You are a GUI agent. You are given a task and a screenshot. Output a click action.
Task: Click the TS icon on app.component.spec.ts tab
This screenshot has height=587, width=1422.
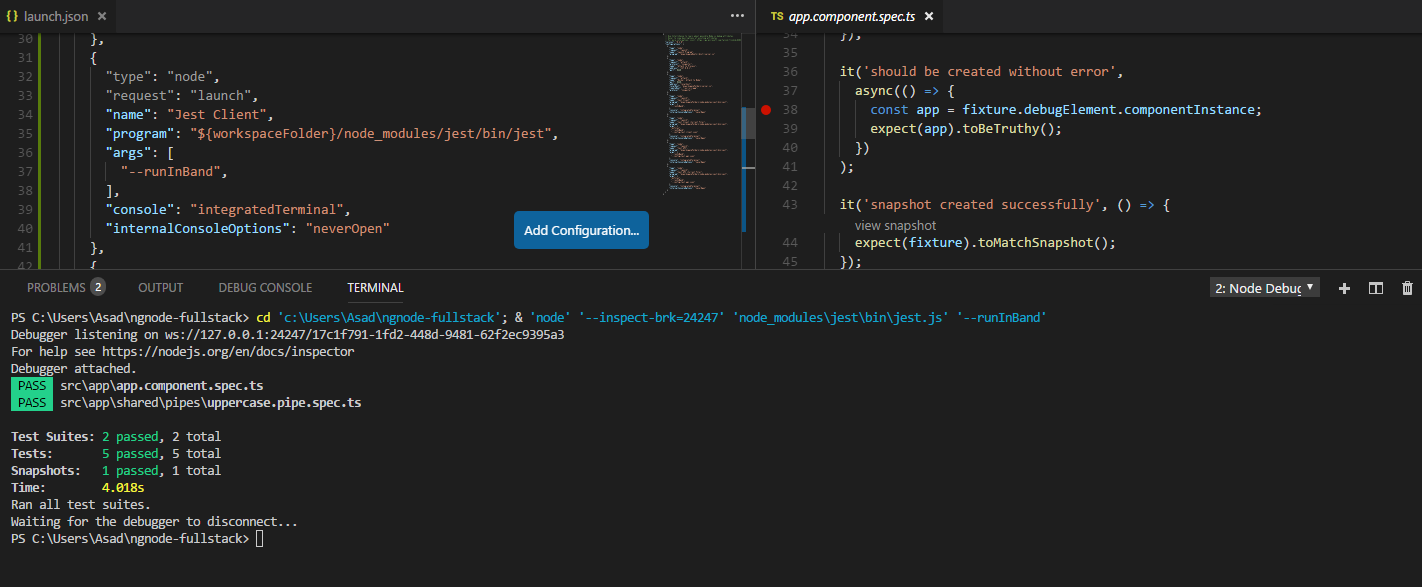click(x=776, y=16)
